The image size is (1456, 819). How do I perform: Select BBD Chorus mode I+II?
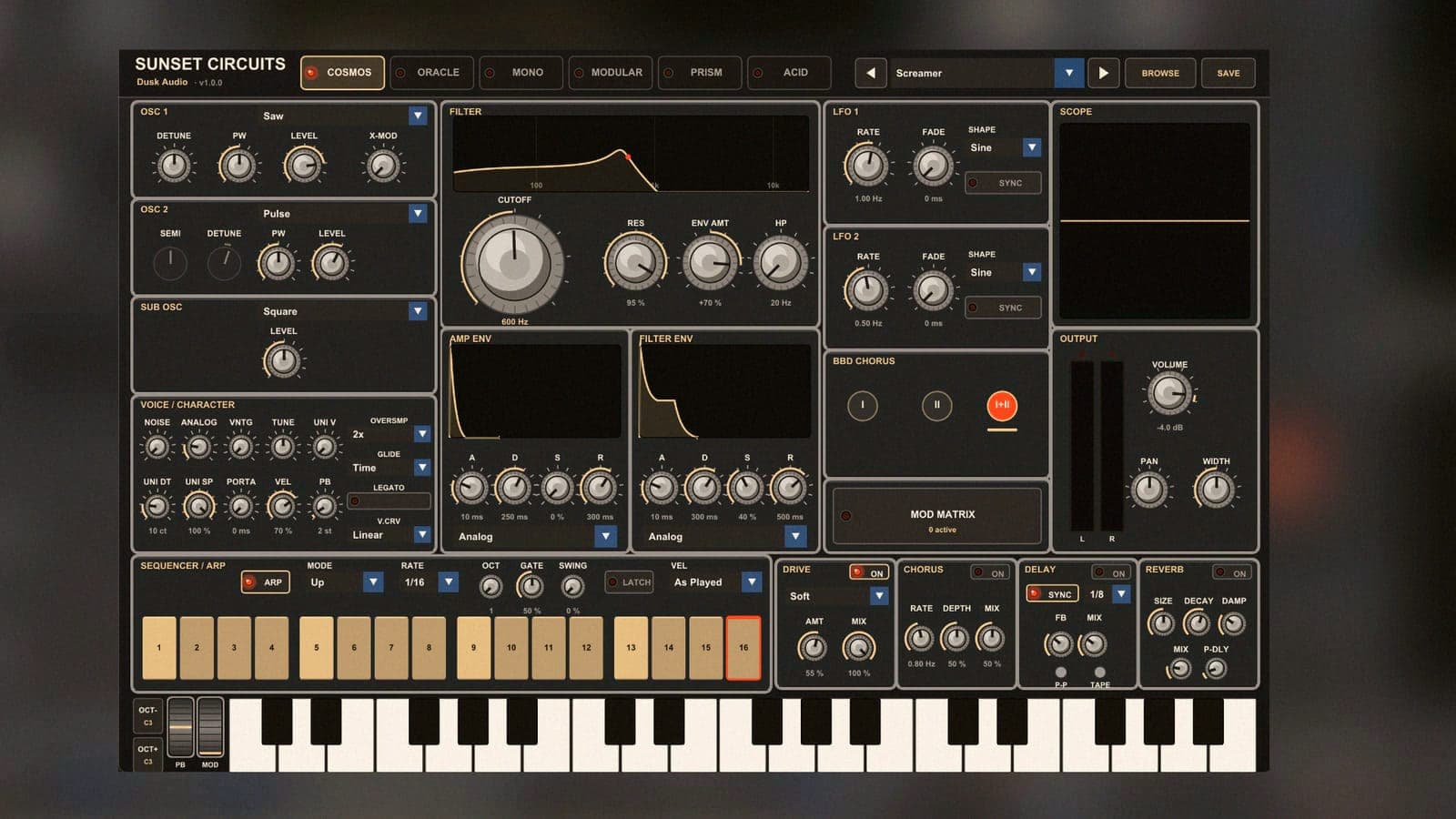(x=1002, y=405)
